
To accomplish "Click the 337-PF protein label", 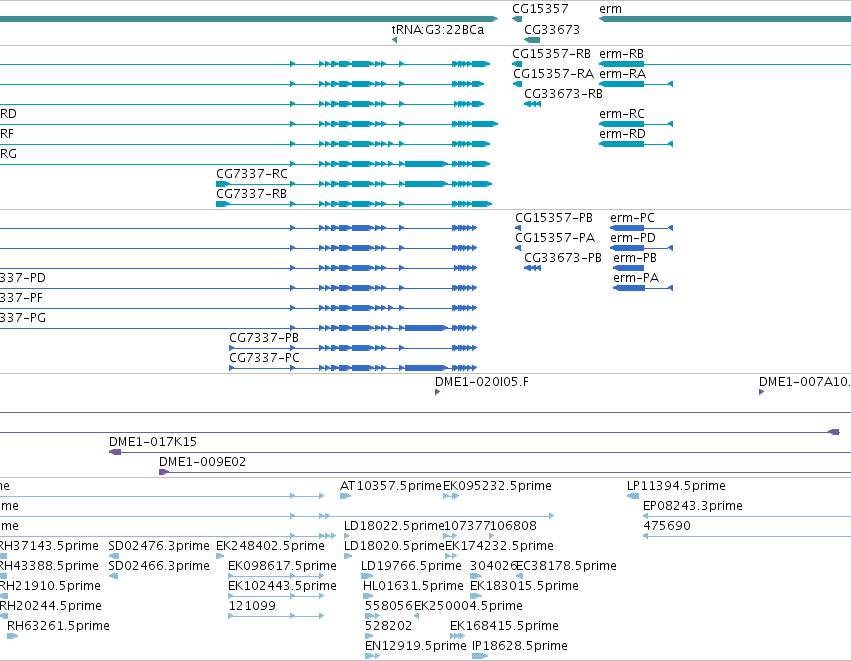I will click(22, 298).
